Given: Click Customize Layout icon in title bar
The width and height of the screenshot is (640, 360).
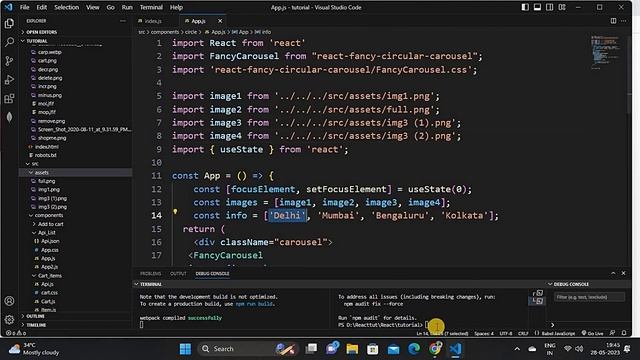Looking at the screenshot, I should point(562,7).
